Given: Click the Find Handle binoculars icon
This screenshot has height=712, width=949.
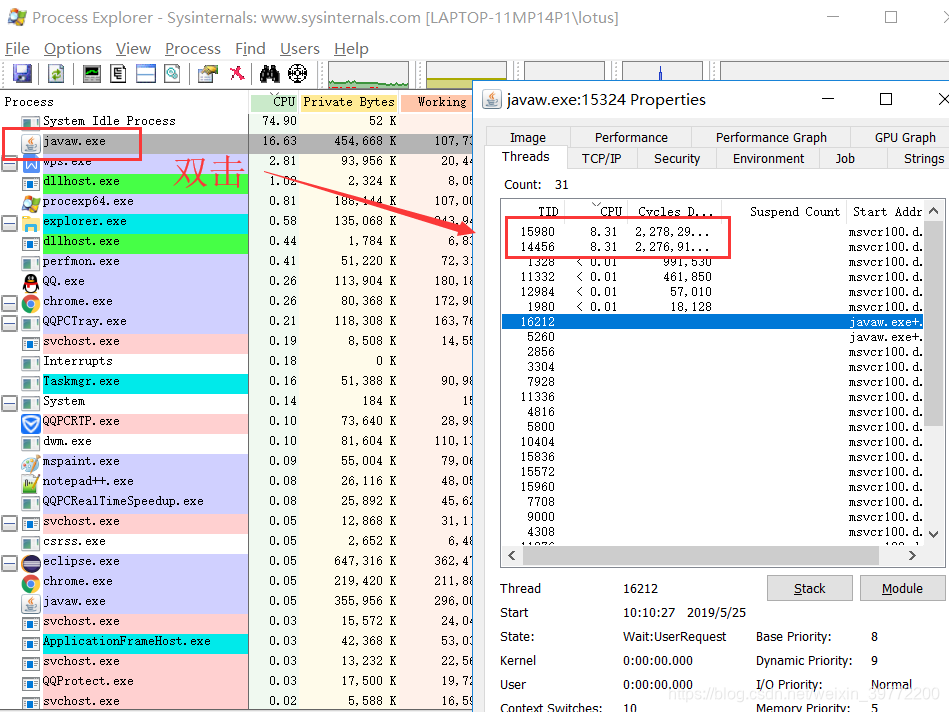Looking at the screenshot, I should click(x=269, y=74).
